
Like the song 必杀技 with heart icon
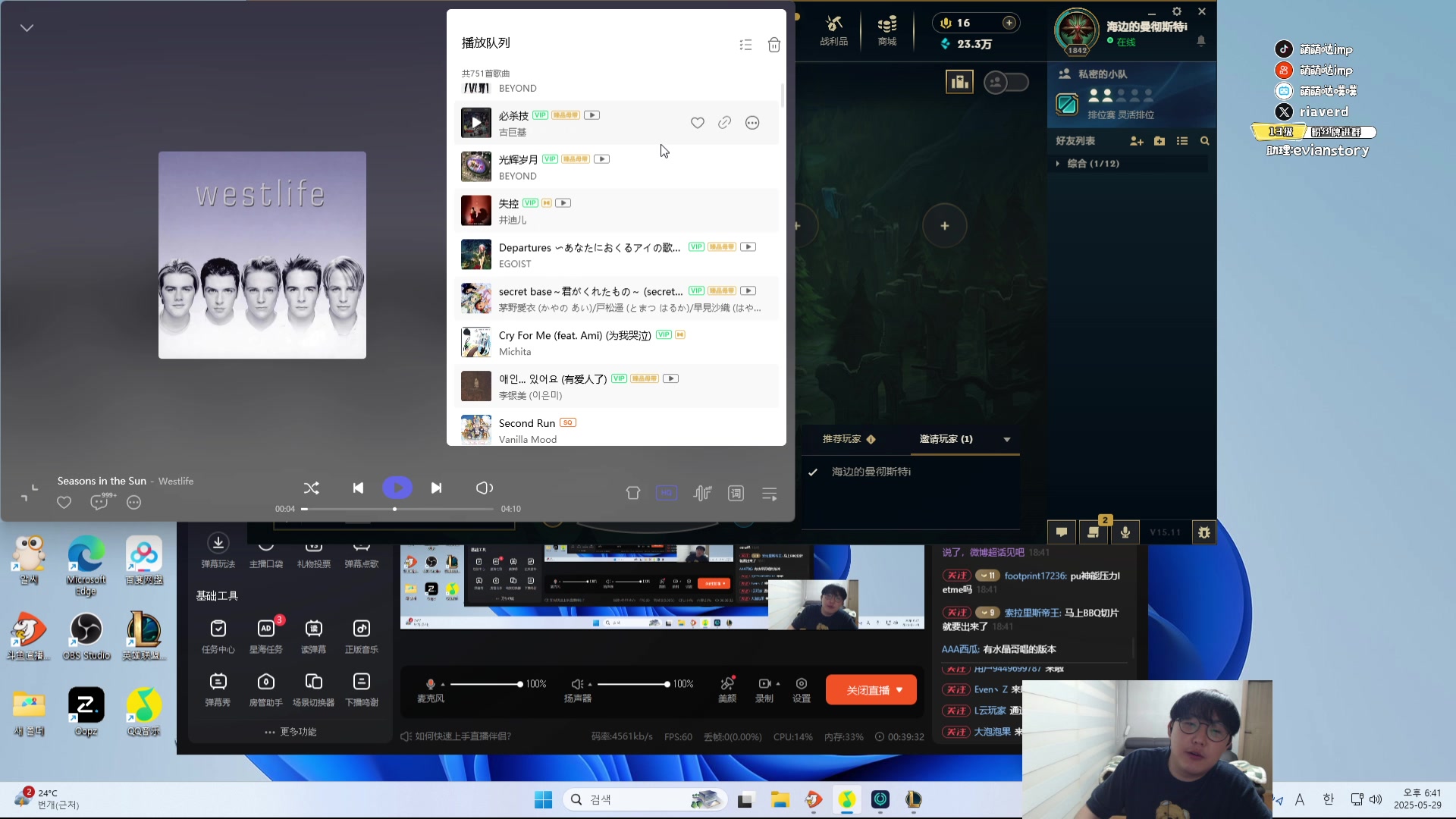[697, 123]
